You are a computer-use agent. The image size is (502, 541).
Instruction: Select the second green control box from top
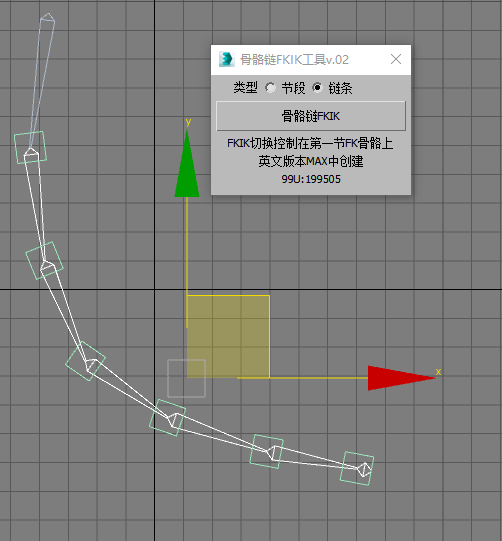click(x=45, y=260)
